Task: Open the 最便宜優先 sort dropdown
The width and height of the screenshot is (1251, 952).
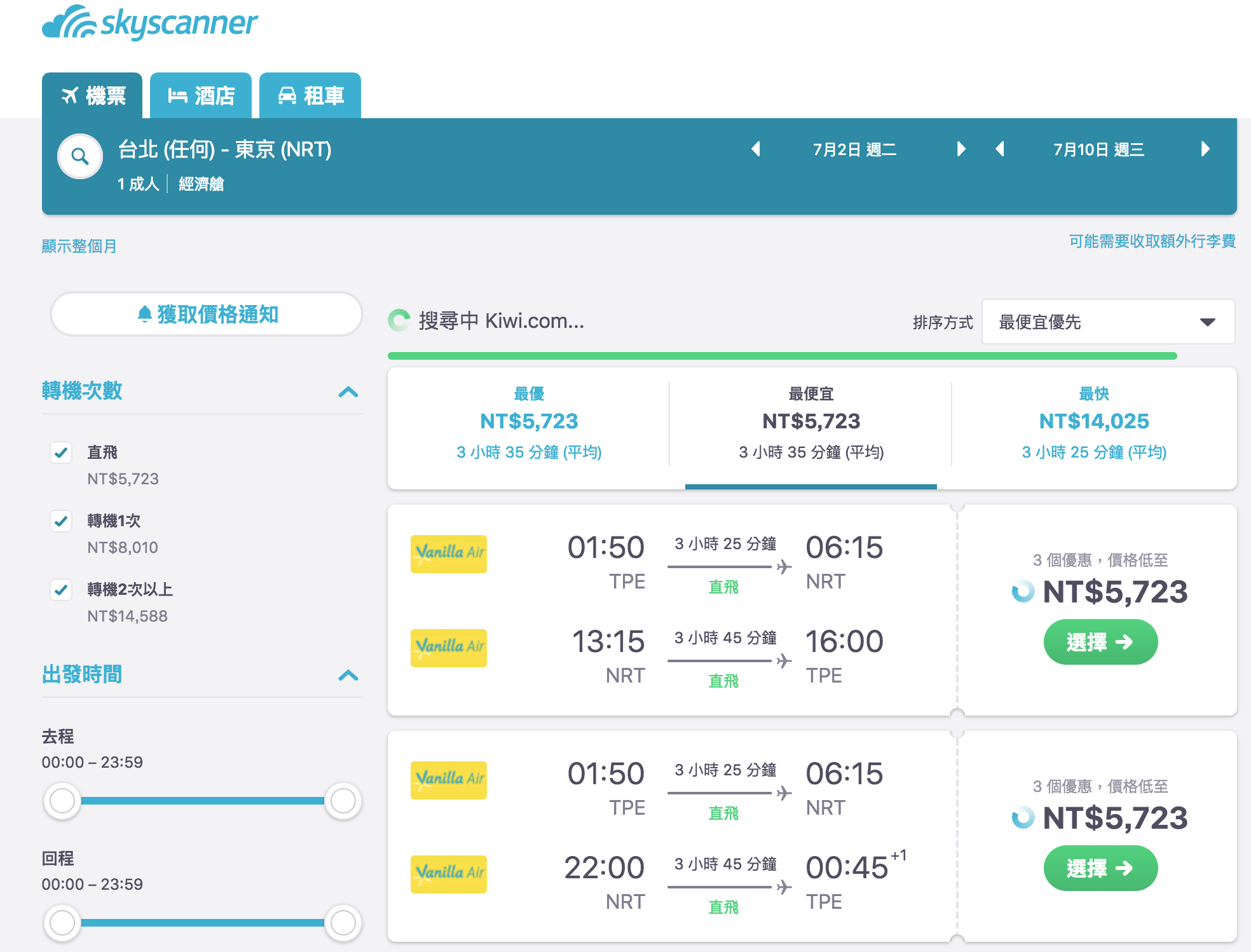Action: (1108, 322)
